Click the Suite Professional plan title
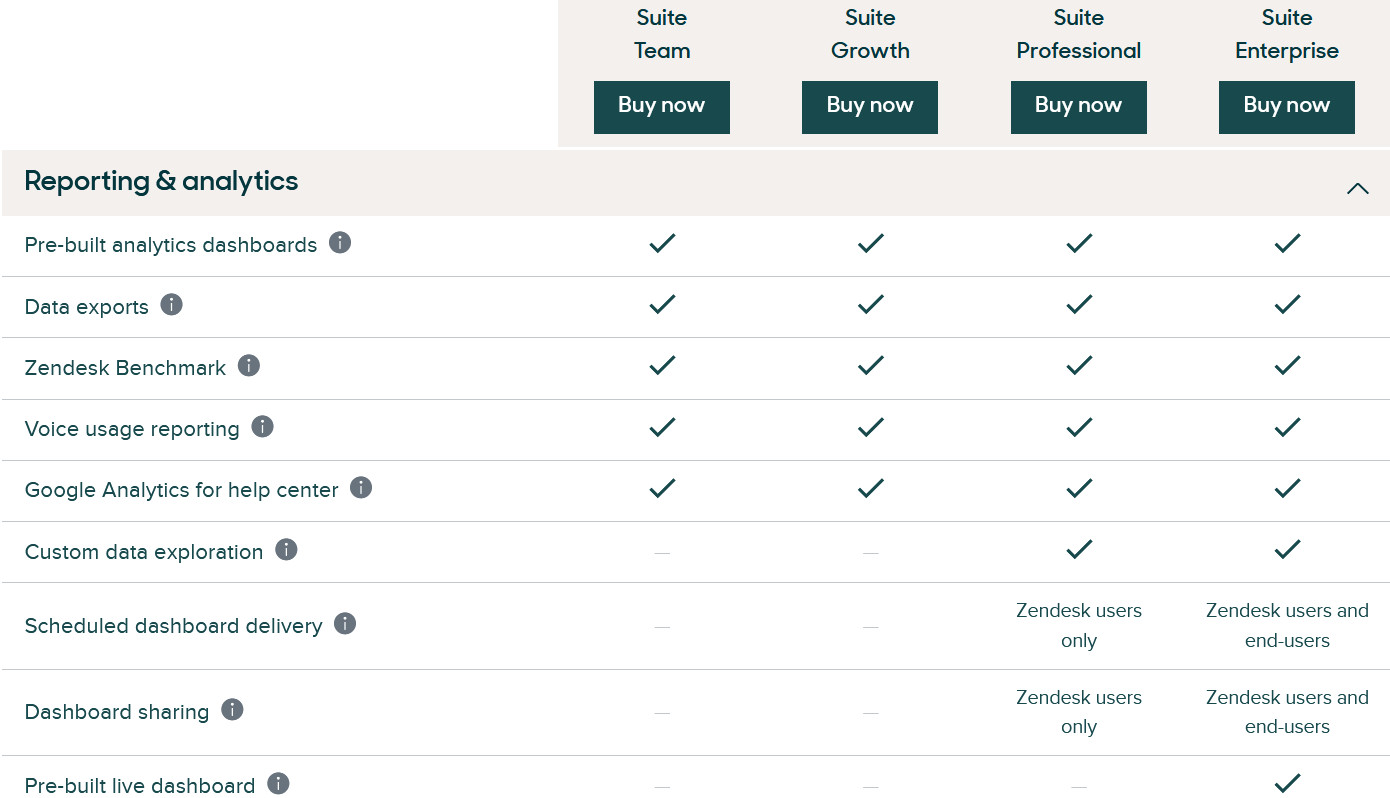 coord(1079,34)
